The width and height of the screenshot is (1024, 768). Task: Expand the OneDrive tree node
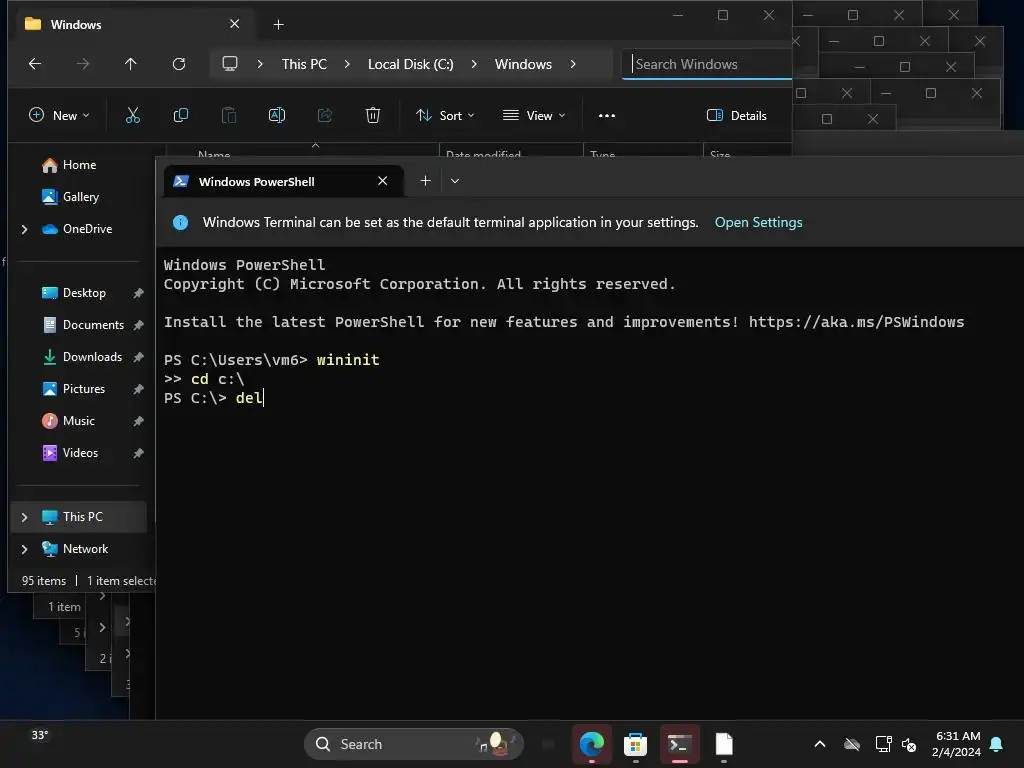click(24, 229)
